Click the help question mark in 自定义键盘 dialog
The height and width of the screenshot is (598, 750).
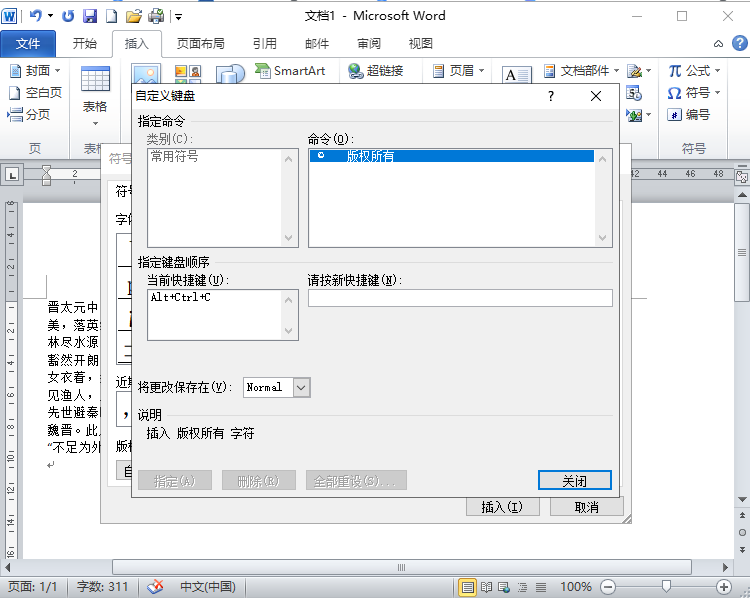pyautogui.click(x=551, y=96)
